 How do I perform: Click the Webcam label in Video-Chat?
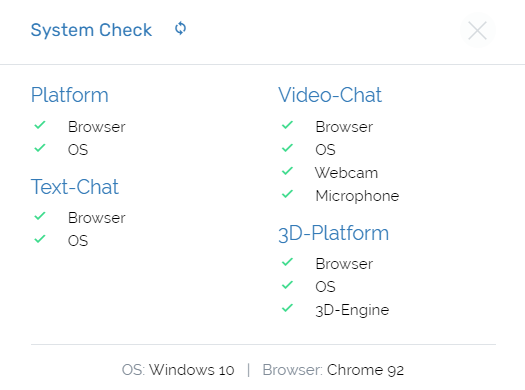click(347, 173)
